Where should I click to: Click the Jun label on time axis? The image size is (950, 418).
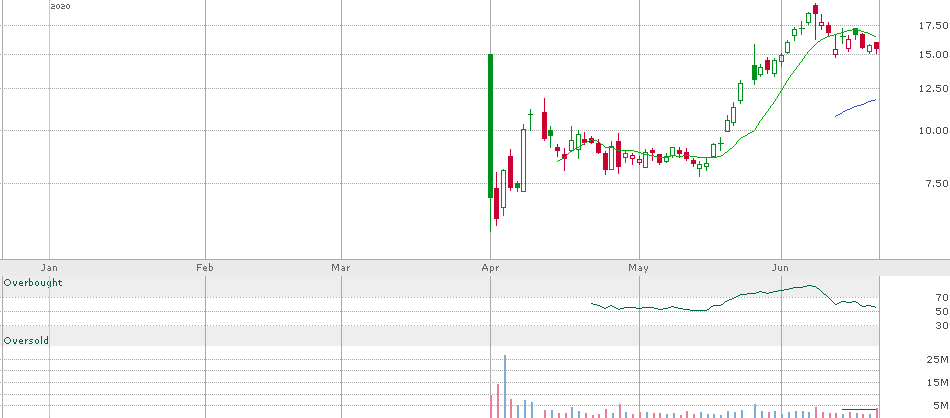[781, 268]
